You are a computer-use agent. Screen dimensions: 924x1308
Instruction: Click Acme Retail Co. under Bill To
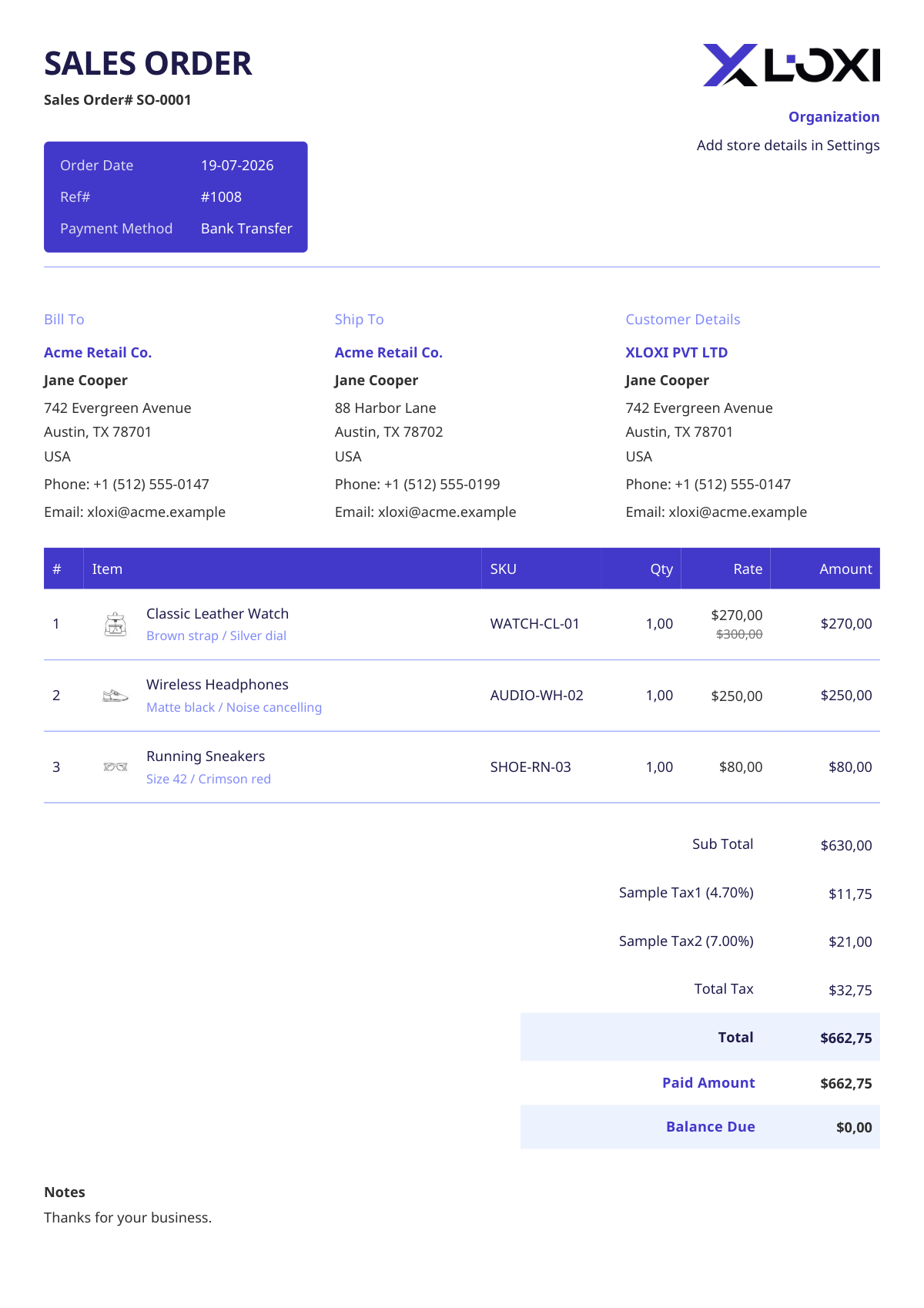(x=98, y=352)
